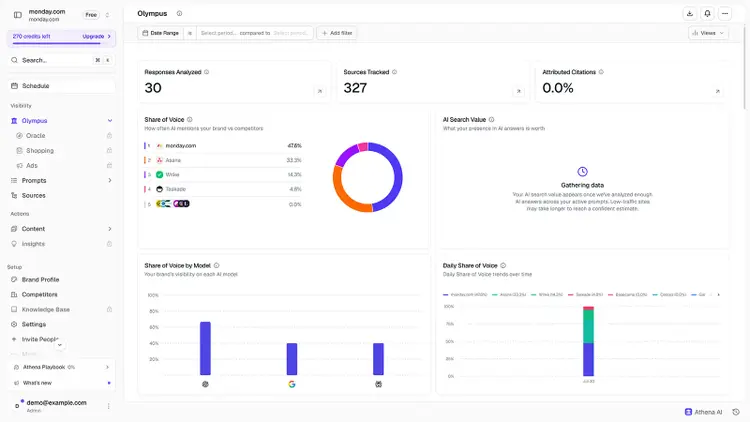Screen dimensions: 750x422
Task: Open the Views dropdown
Action: 708,33
